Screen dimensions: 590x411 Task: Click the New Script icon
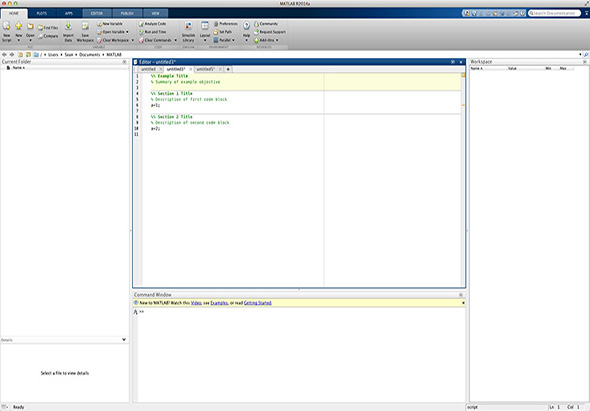click(x=6, y=26)
